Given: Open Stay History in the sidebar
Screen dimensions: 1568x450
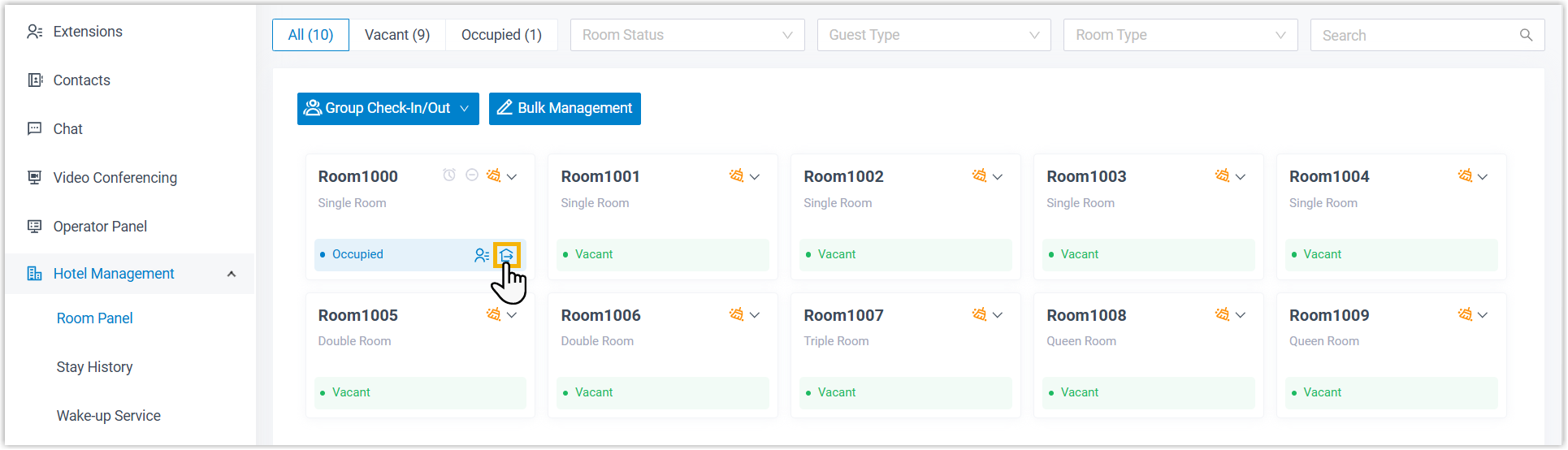Looking at the screenshot, I should (x=94, y=367).
